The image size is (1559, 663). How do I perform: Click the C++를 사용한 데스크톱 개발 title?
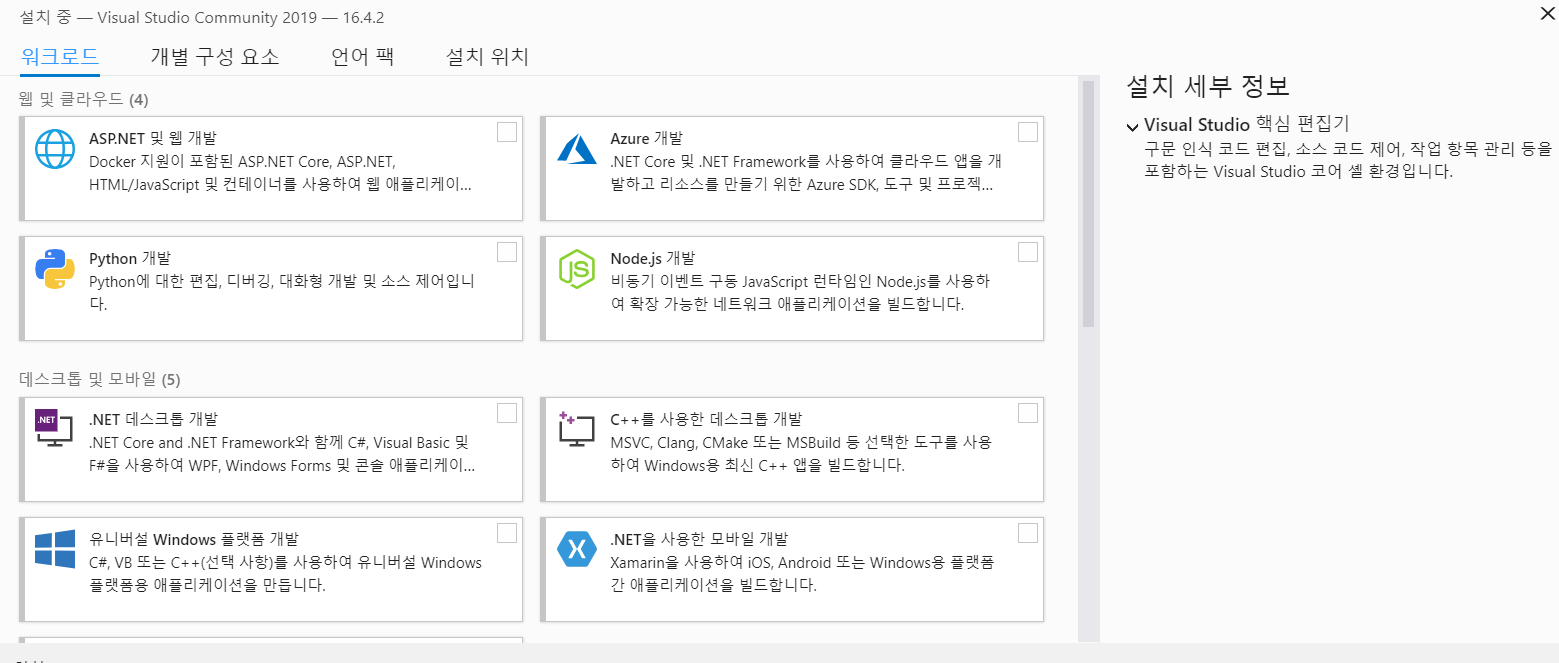pos(706,419)
